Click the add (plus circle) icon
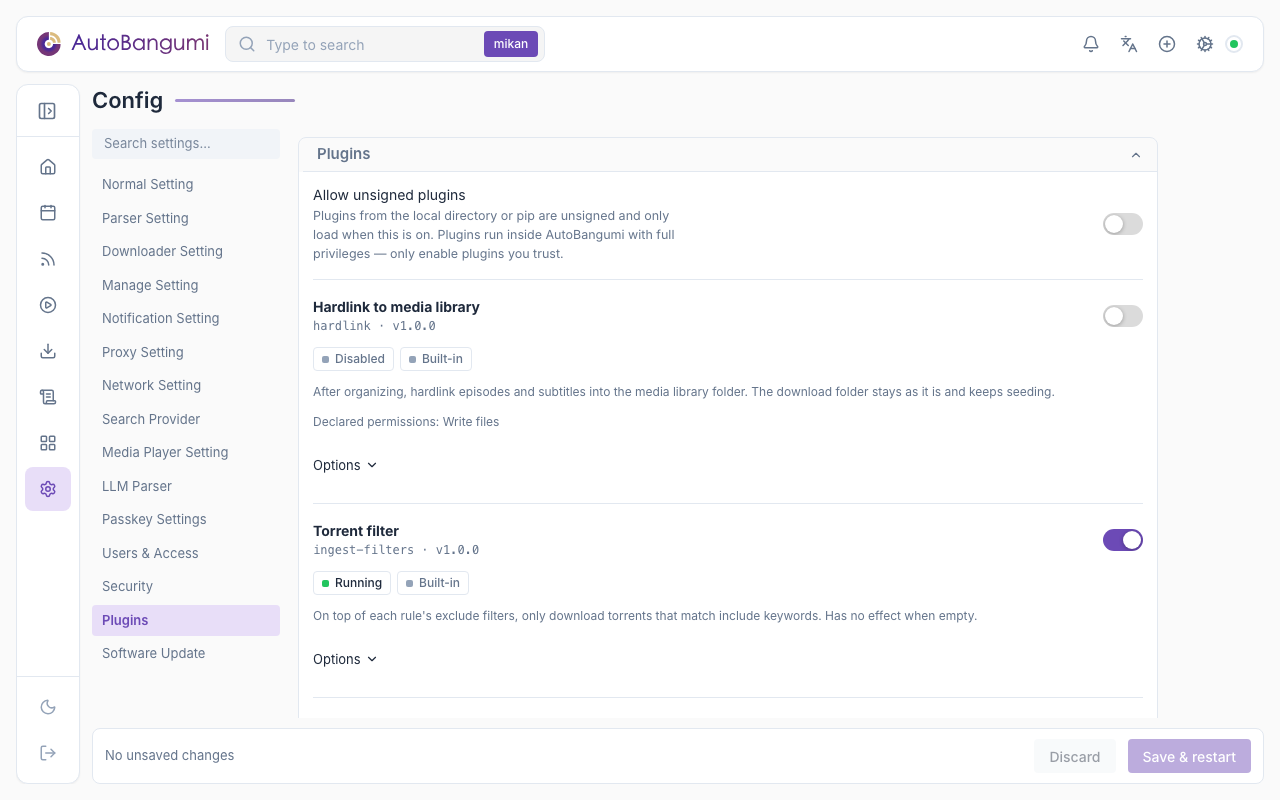The image size is (1280, 800). (x=1167, y=44)
